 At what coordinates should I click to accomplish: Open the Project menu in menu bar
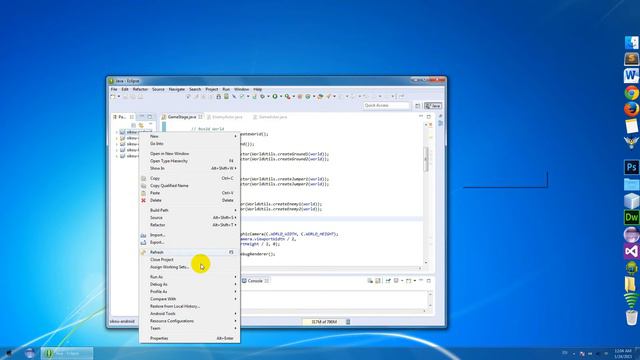(211, 89)
